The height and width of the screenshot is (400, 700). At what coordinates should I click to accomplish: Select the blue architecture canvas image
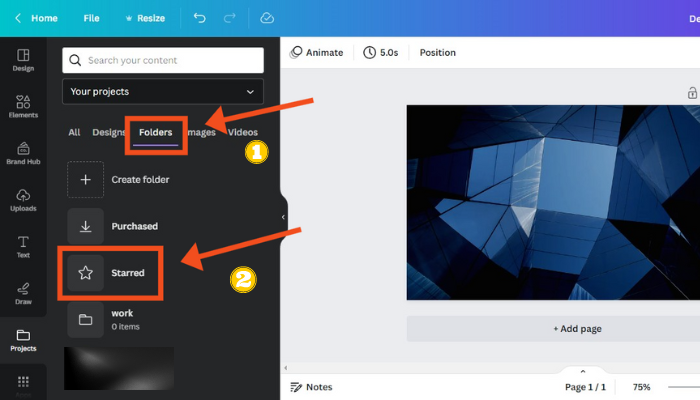(553, 203)
